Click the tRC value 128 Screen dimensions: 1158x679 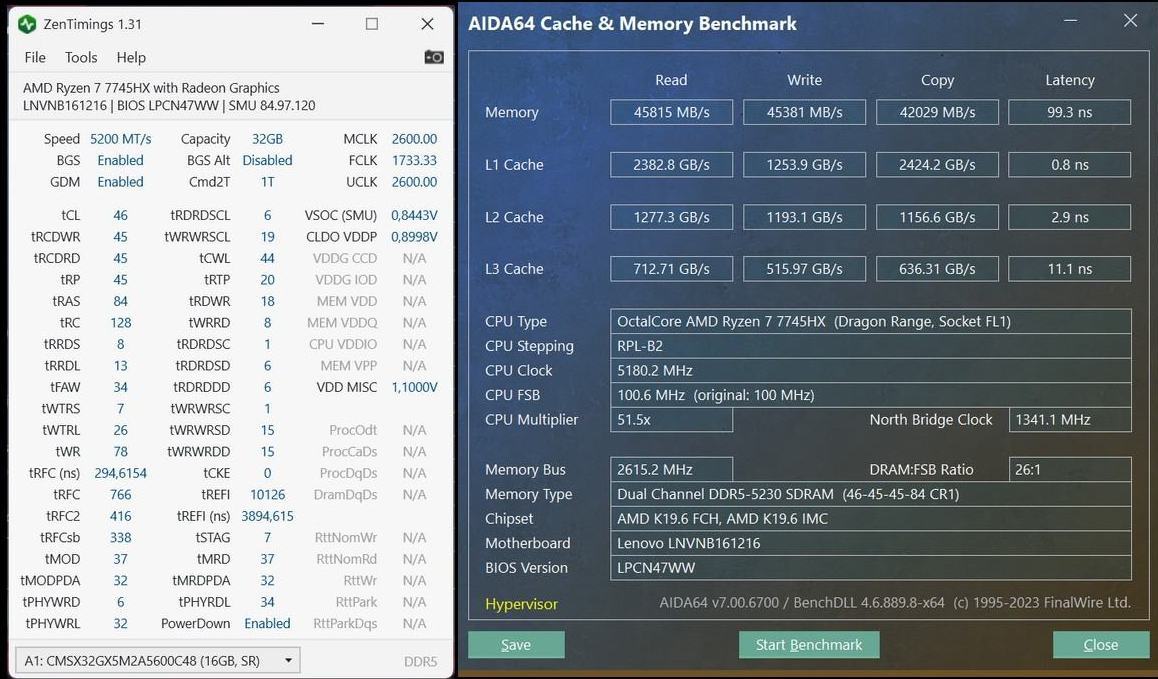pyautogui.click(x=120, y=322)
